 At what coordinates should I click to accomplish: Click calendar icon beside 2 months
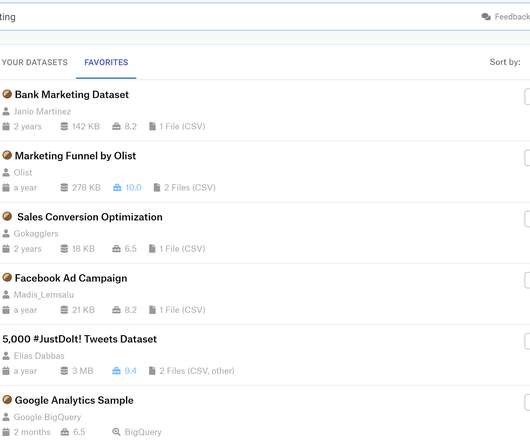pyautogui.click(x=6, y=432)
